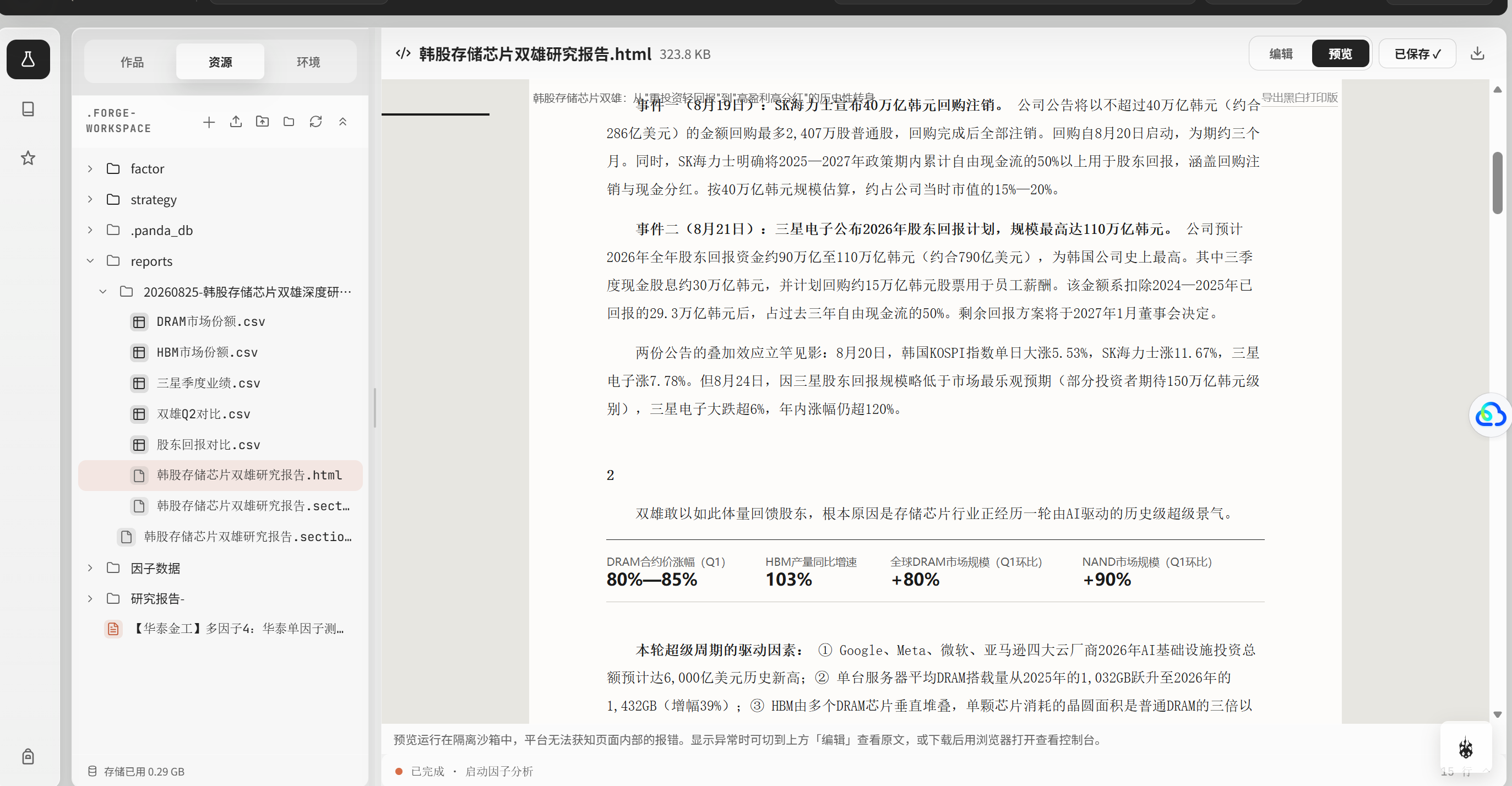Open 韩股存储芯片双雄研究报告.sect… file
The width and height of the screenshot is (1512, 786).
pos(221,506)
